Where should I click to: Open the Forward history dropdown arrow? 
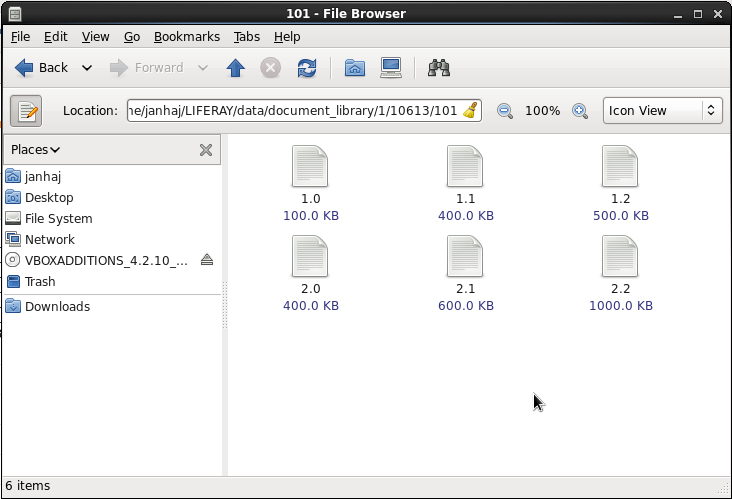[203, 68]
